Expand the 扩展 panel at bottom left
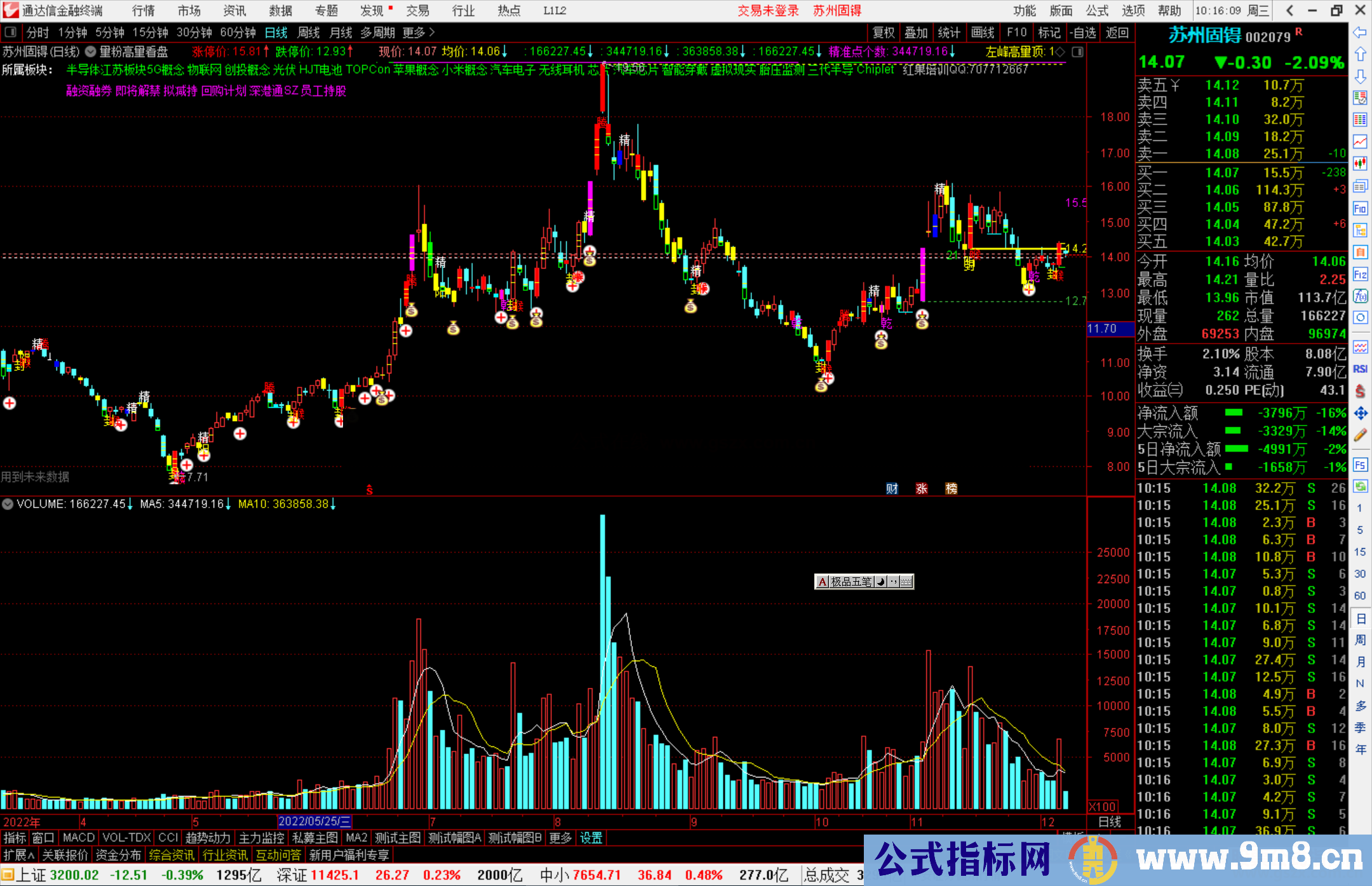 pyautogui.click(x=19, y=855)
